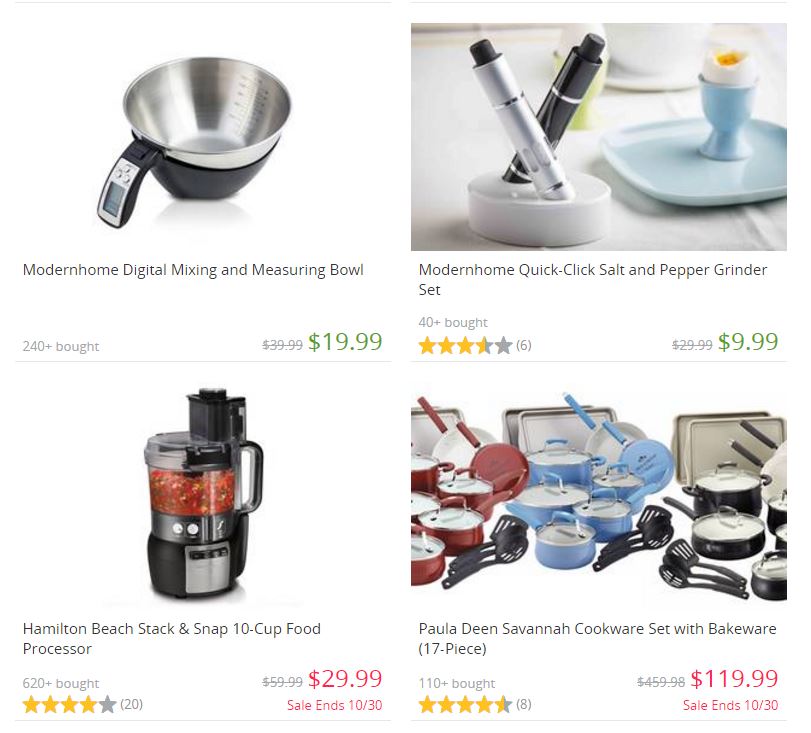Image resolution: width=811 pixels, height=733 pixels.
Task: Click 'Modernhome Quick-Click Salt and Pepper Grinder Set' title
Action: [x=593, y=279]
